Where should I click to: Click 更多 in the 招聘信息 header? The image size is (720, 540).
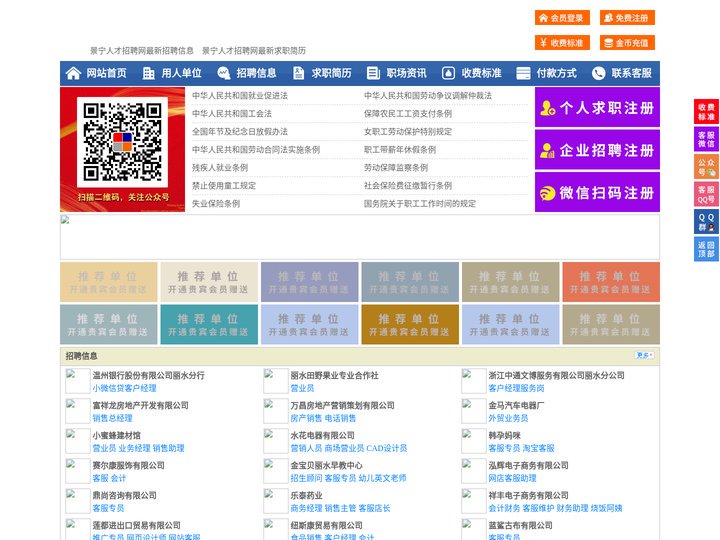tap(644, 355)
